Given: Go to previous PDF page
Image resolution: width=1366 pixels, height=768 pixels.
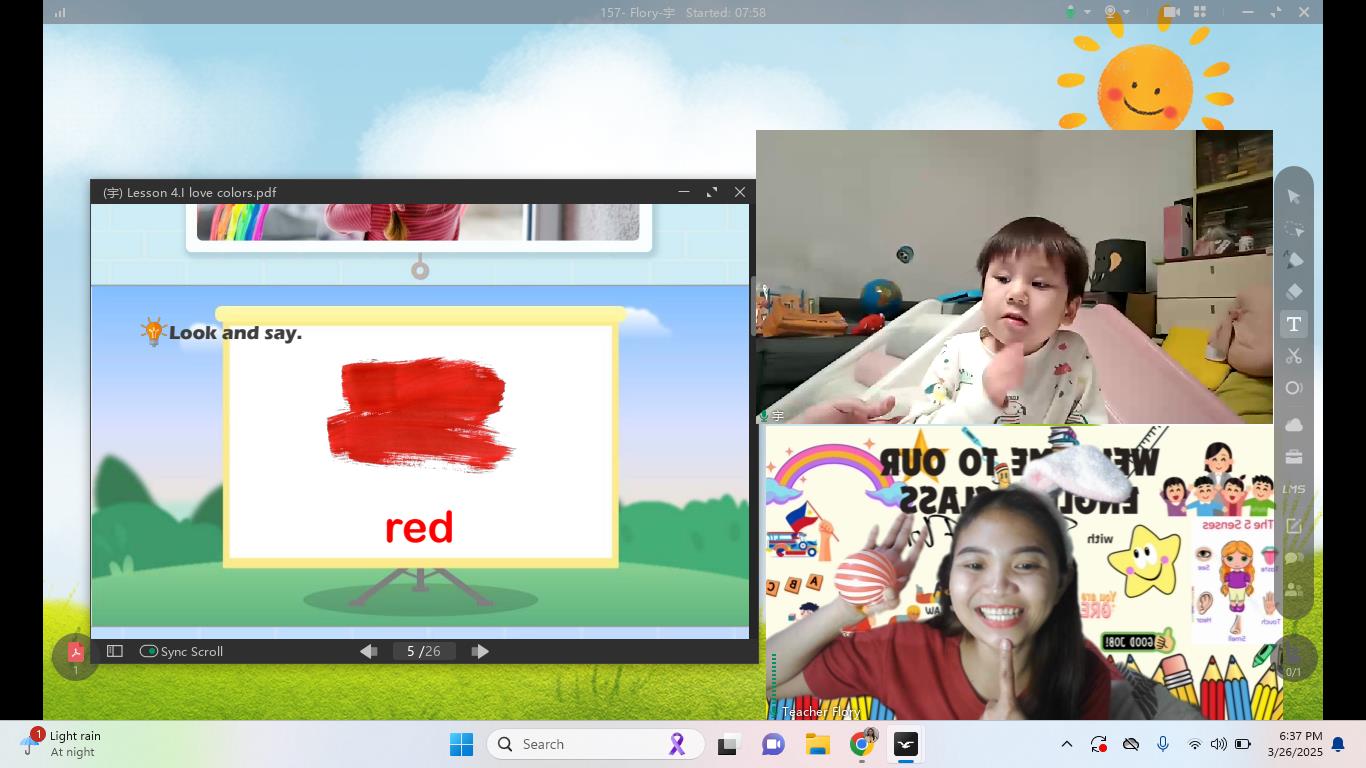Looking at the screenshot, I should [368, 651].
